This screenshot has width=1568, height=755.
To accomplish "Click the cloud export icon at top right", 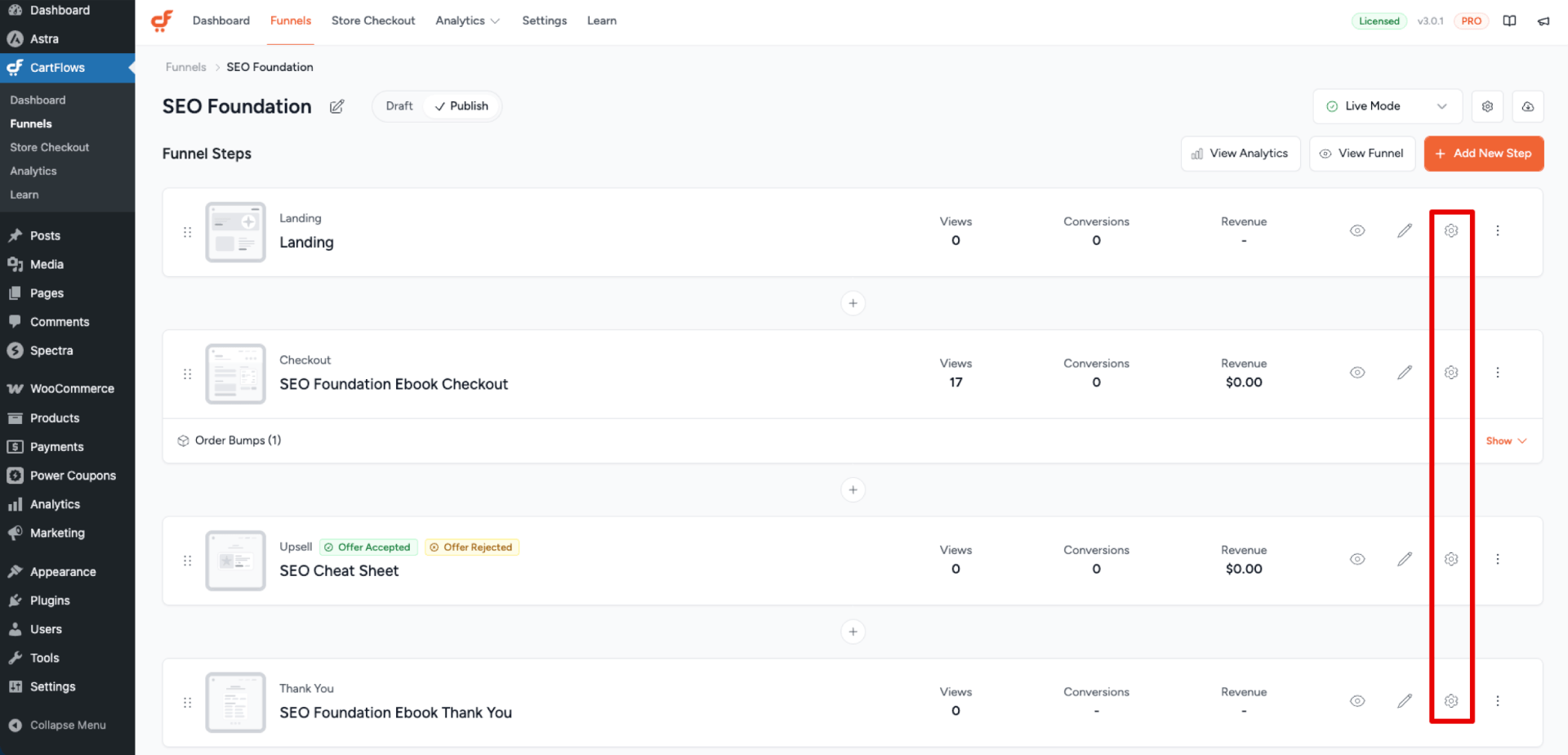I will pyautogui.click(x=1527, y=107).
